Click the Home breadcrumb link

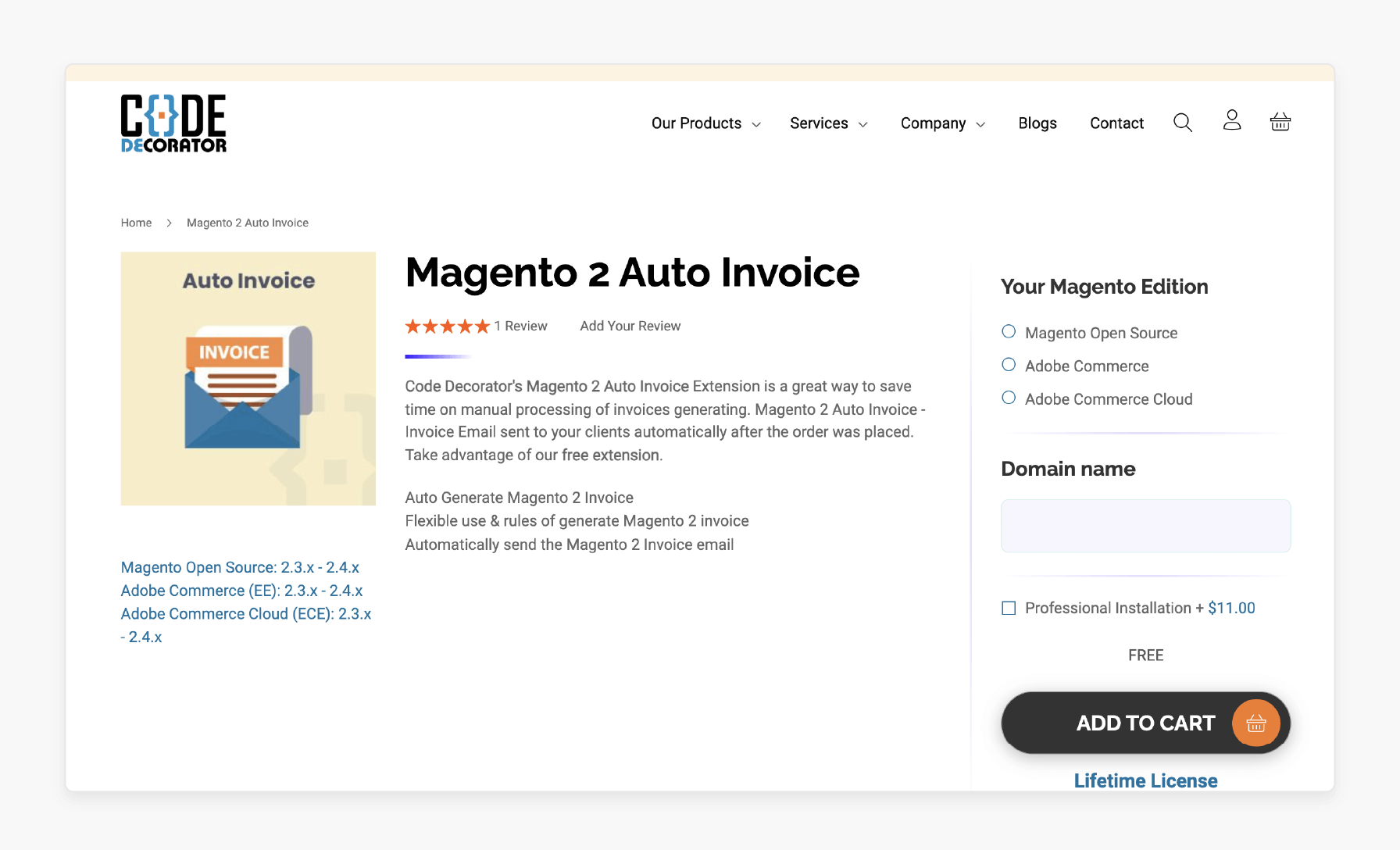[136, 223]
